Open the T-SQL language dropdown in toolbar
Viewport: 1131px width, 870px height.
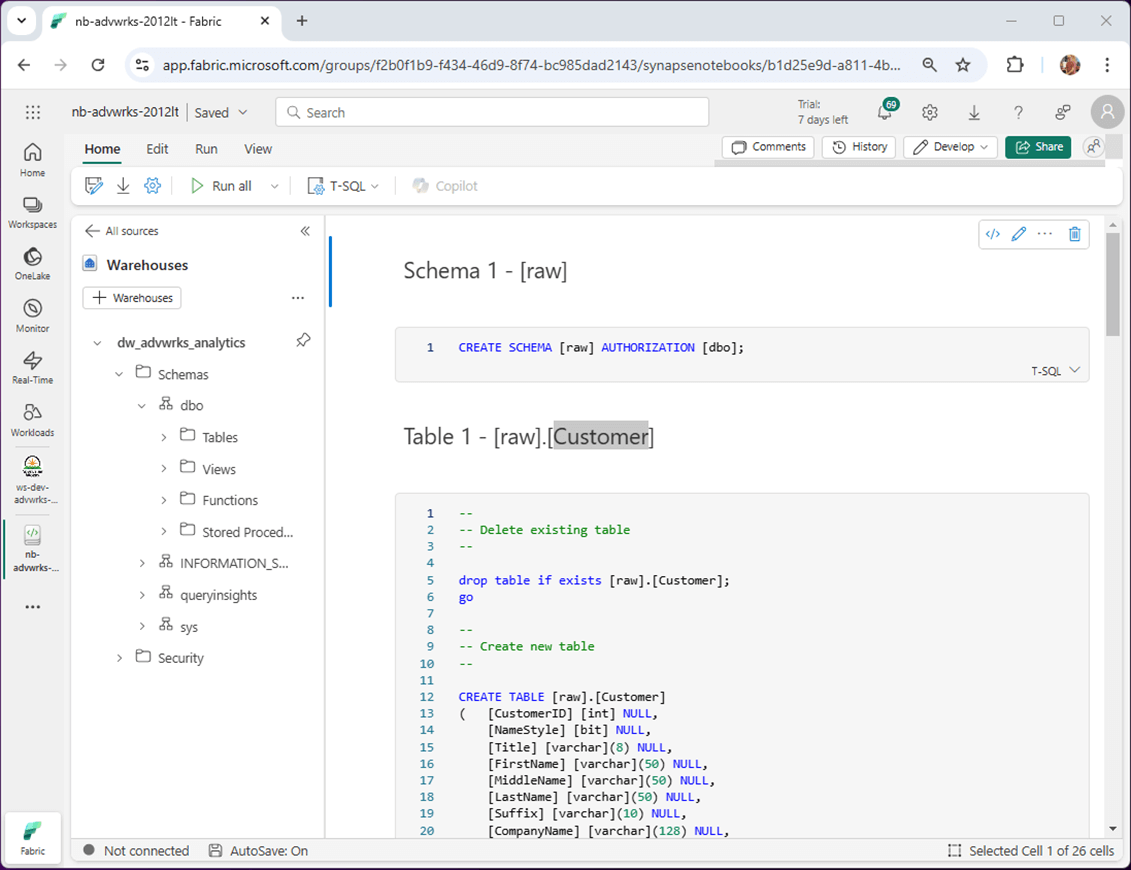(x=343, y=186)
